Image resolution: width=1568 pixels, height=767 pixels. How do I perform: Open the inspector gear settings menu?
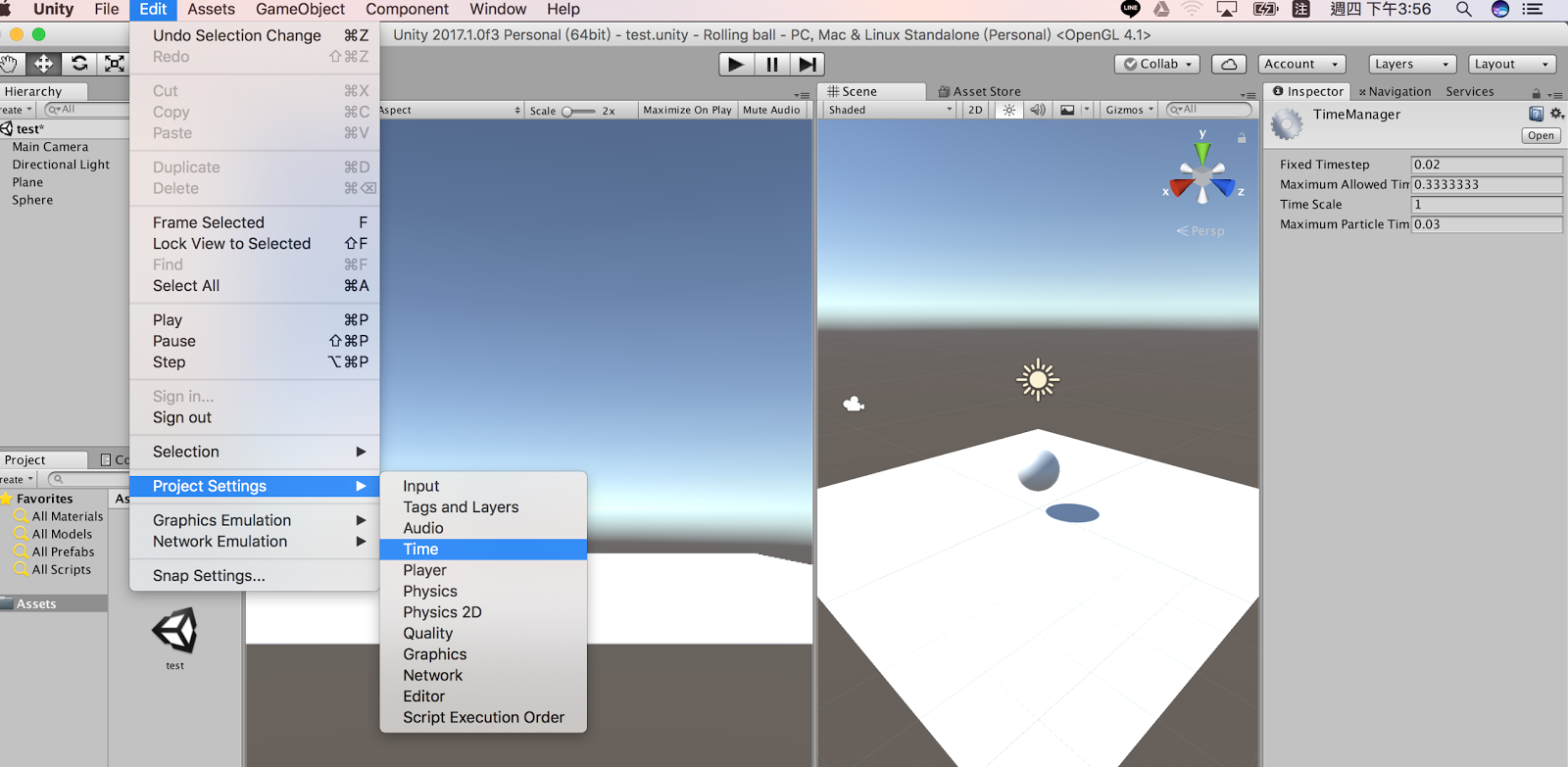point(1556,115)
